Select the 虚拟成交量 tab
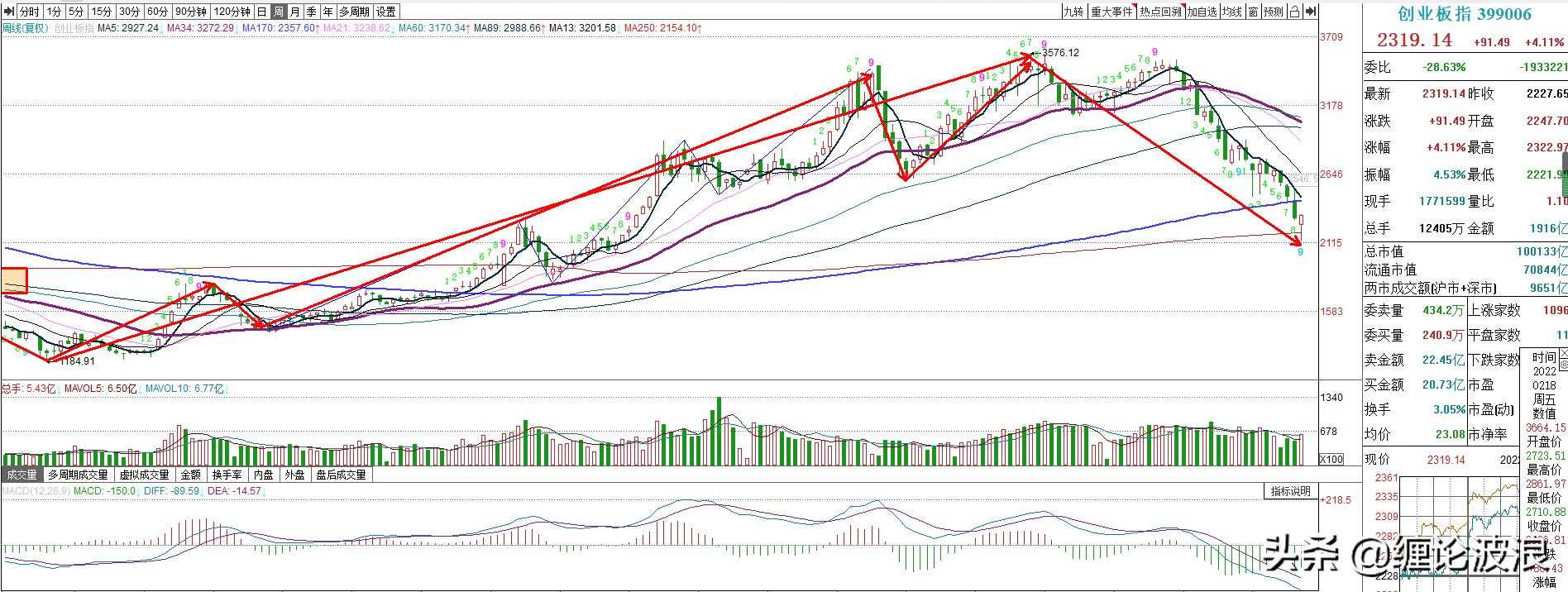 click(x=145, y=475)
